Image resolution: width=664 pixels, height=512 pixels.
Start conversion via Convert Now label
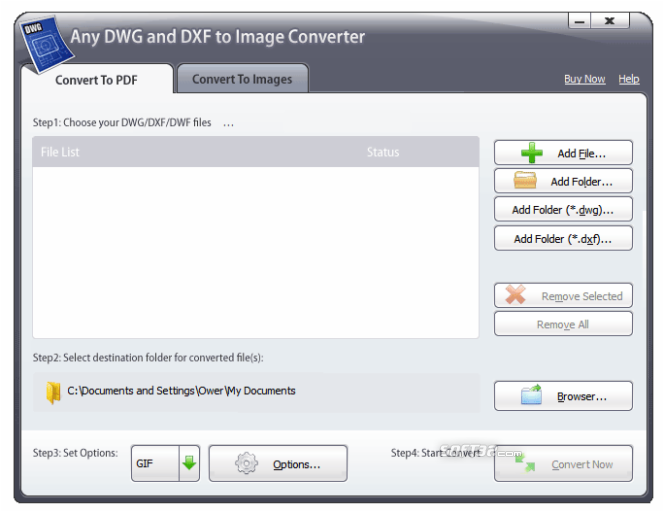[x=582, y=465]
